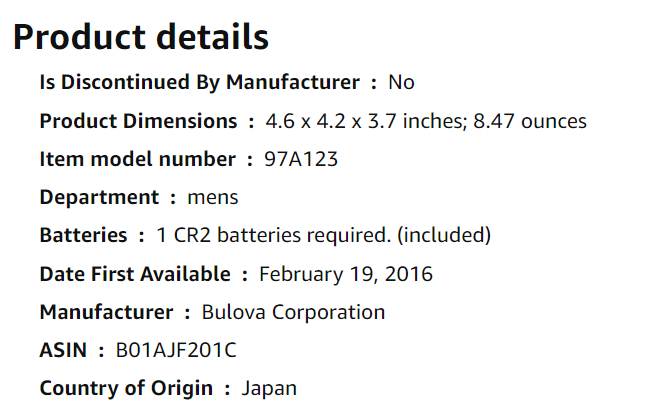The image size is (663, 416).
Task: Click the Country of Origin label
Action: pos(126,388)
